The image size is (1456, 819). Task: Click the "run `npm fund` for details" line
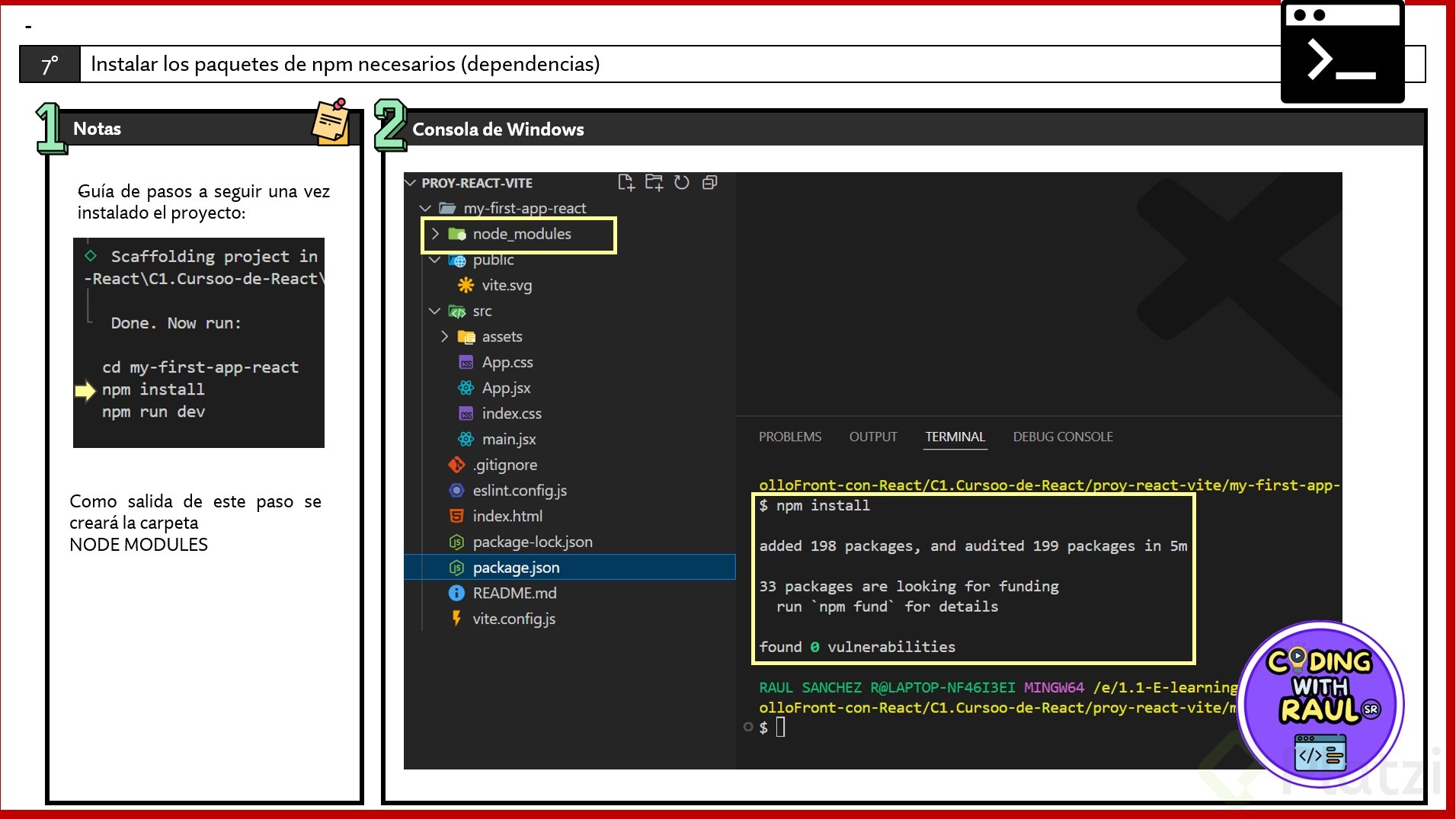pos(887,606)
